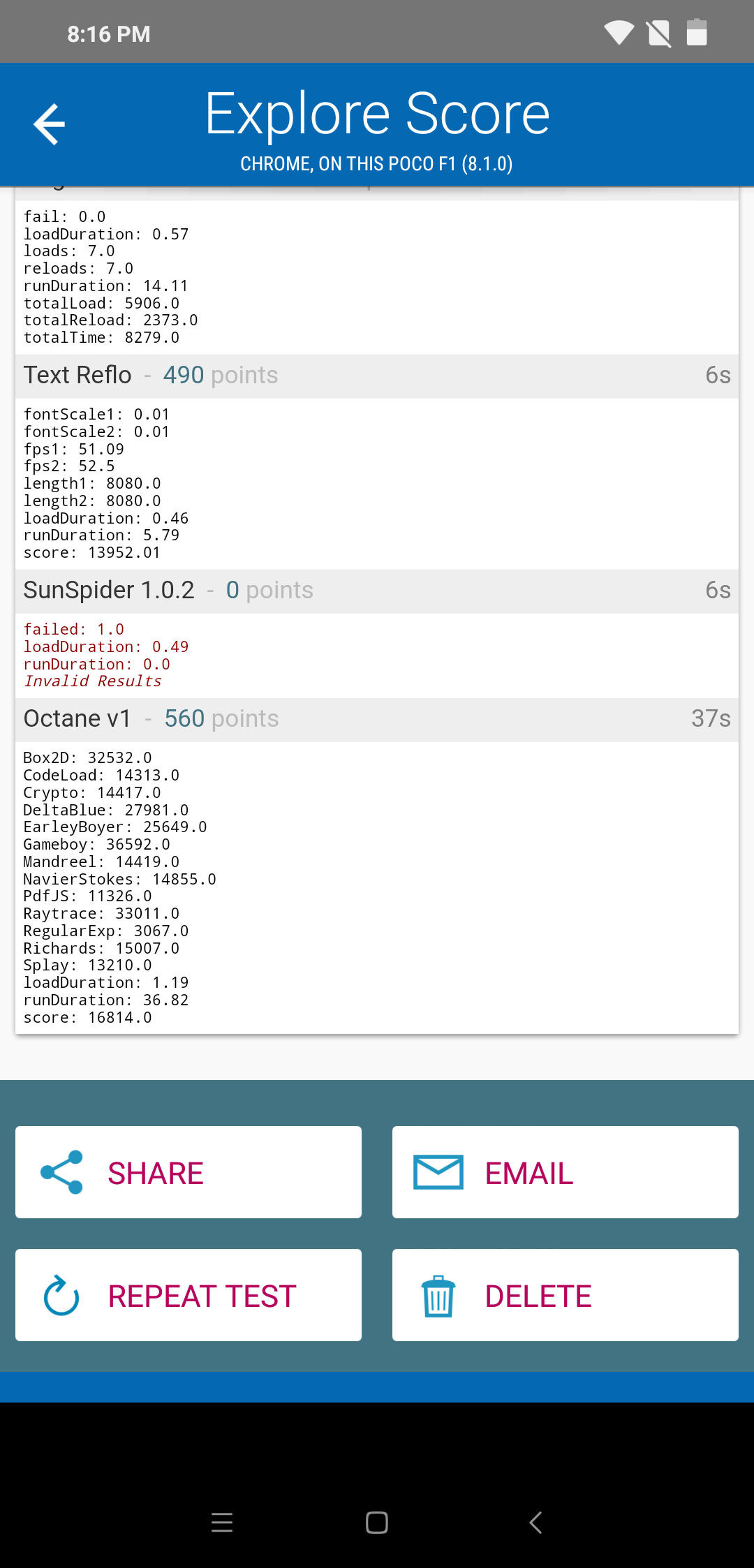
Task: Tap the delete trash can icon
Action: (x=438, y=1296)
